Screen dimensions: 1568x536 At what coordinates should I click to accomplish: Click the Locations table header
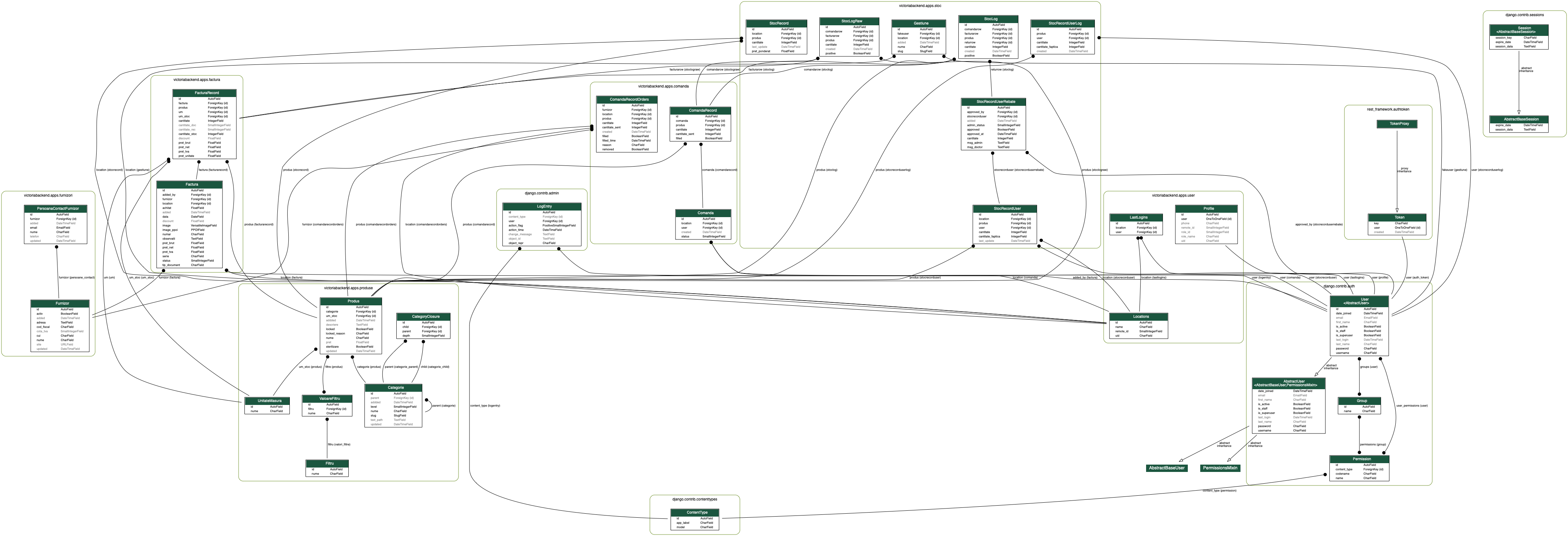[x=1141, y=317]
